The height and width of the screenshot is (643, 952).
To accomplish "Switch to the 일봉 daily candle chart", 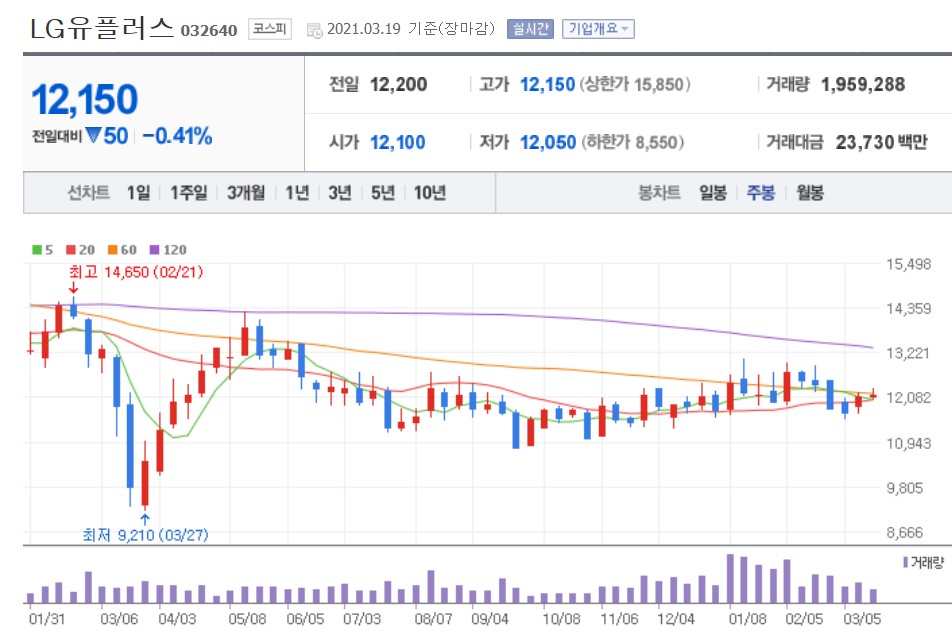I will (713, 193).
